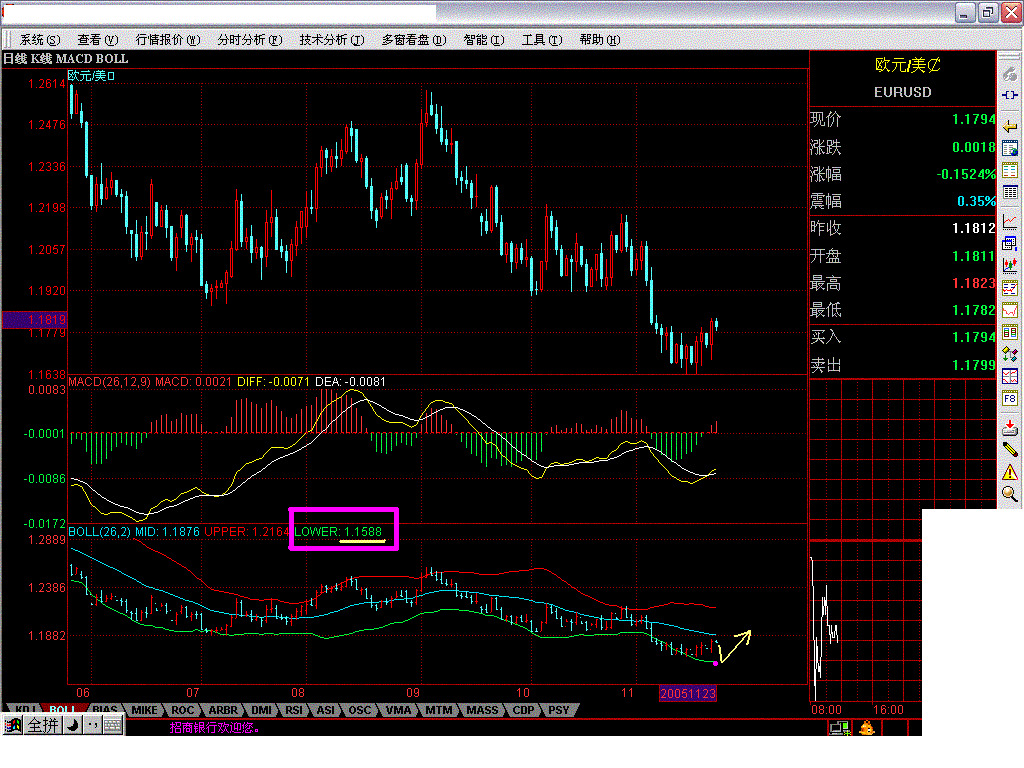This screenshot has height=768, width=1024.
Task: Switch to the ROC indicator tab
Action: pos(183,710)
